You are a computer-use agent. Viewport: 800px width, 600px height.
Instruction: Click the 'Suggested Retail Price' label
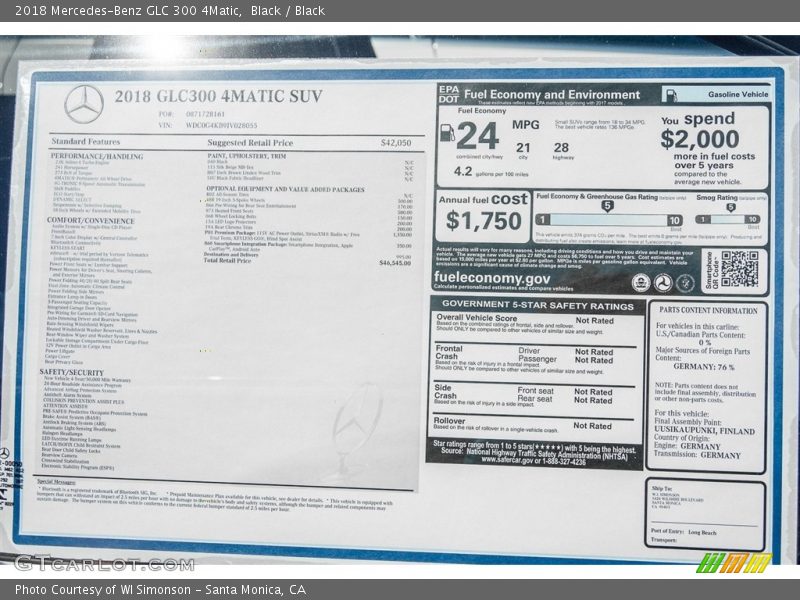(x=250, y=143)
